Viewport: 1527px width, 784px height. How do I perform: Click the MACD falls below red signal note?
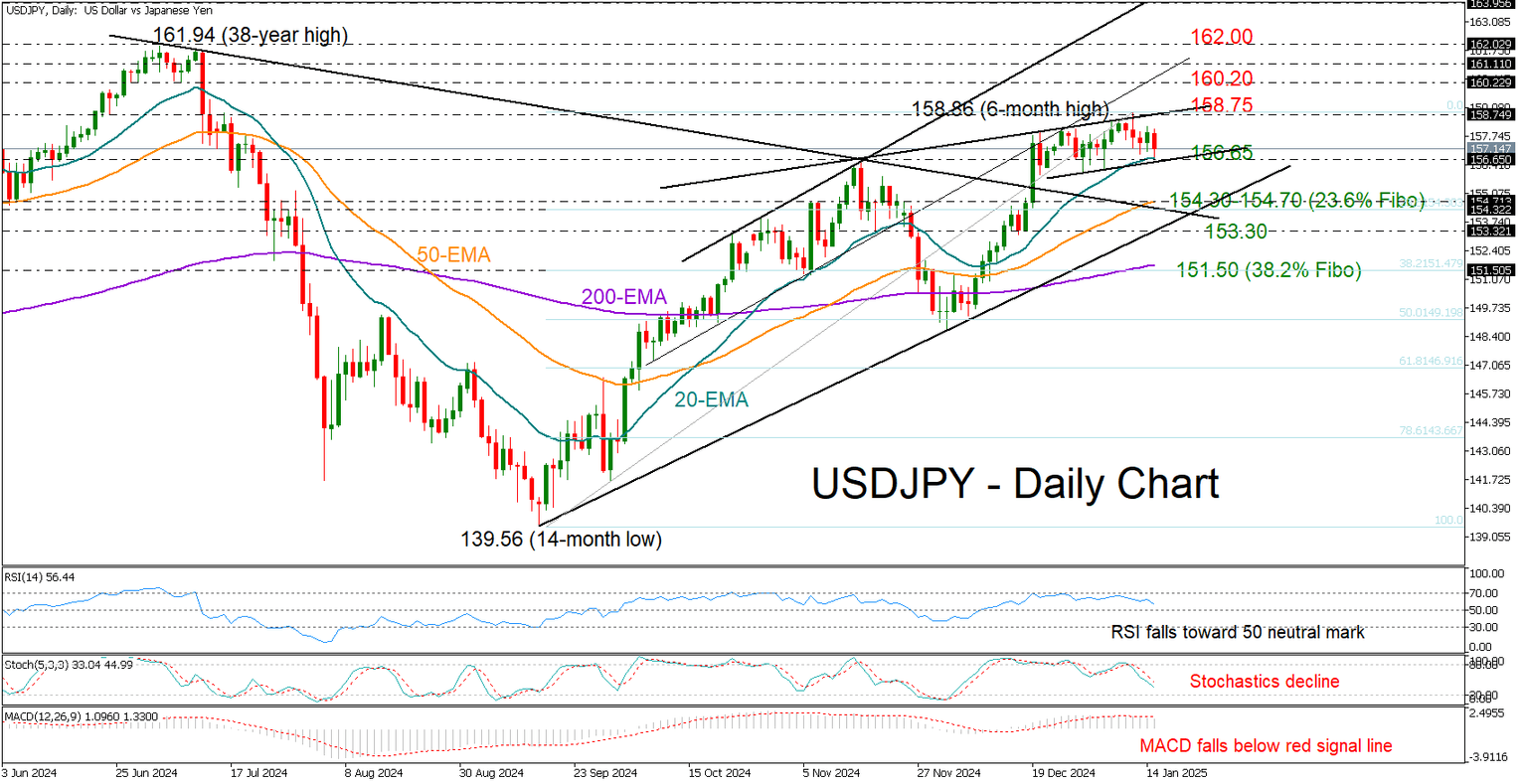(1266, 746)
